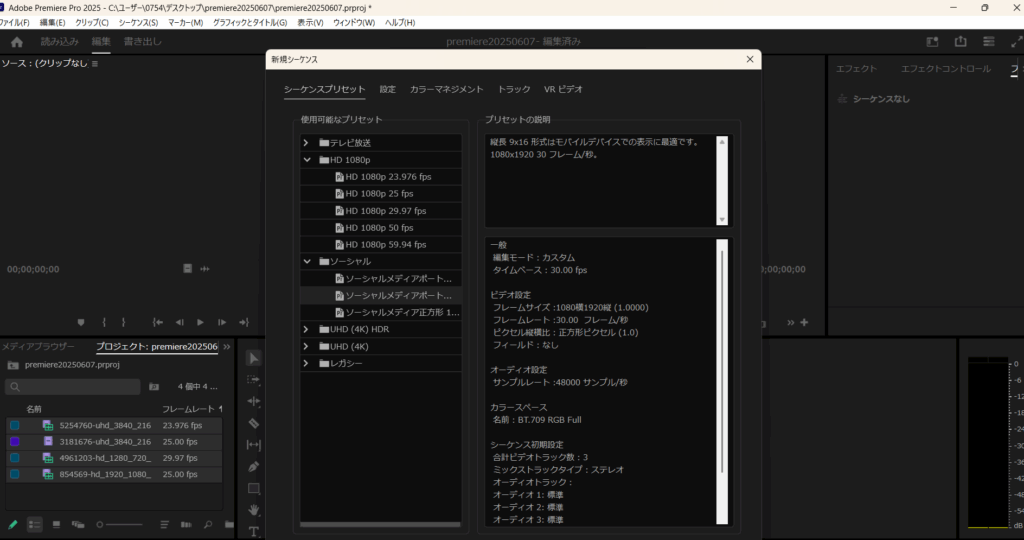Select the HD 1080p 29.97 fps preset
Image resolution: width=1024 pixels, height=540 pixels.
click(385, 211)
